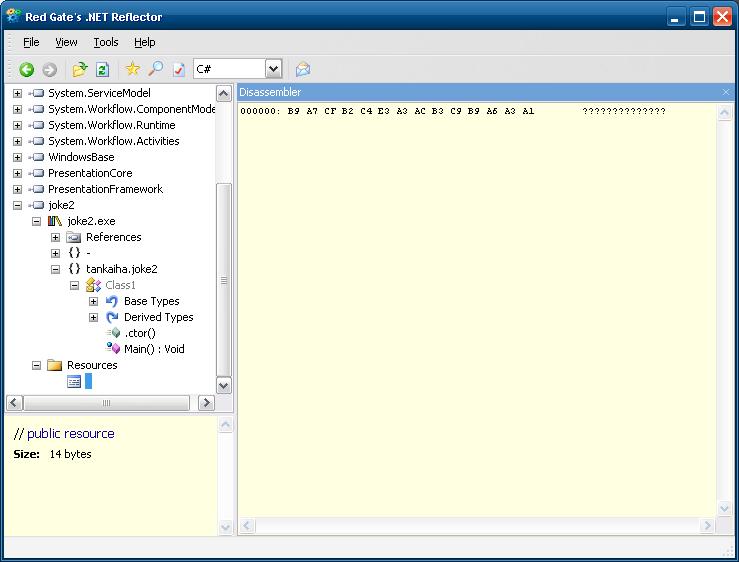Collapse the joke2.exe module node
Image resolution: width=739 pixels, height=562 pixels.
point(36,222)
